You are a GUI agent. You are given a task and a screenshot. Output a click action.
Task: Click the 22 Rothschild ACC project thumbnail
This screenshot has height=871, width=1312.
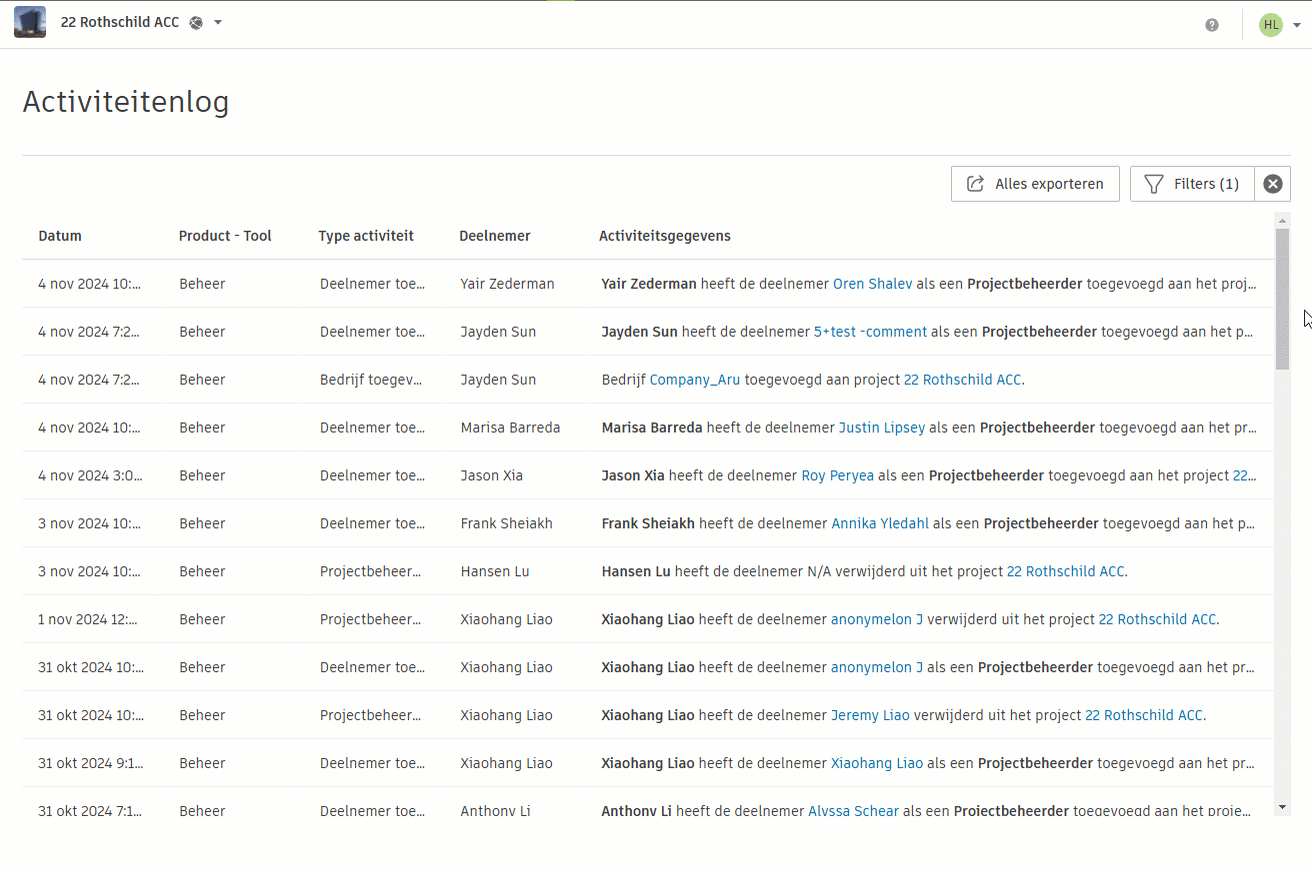pyautogui.click(x=30, y=23)
